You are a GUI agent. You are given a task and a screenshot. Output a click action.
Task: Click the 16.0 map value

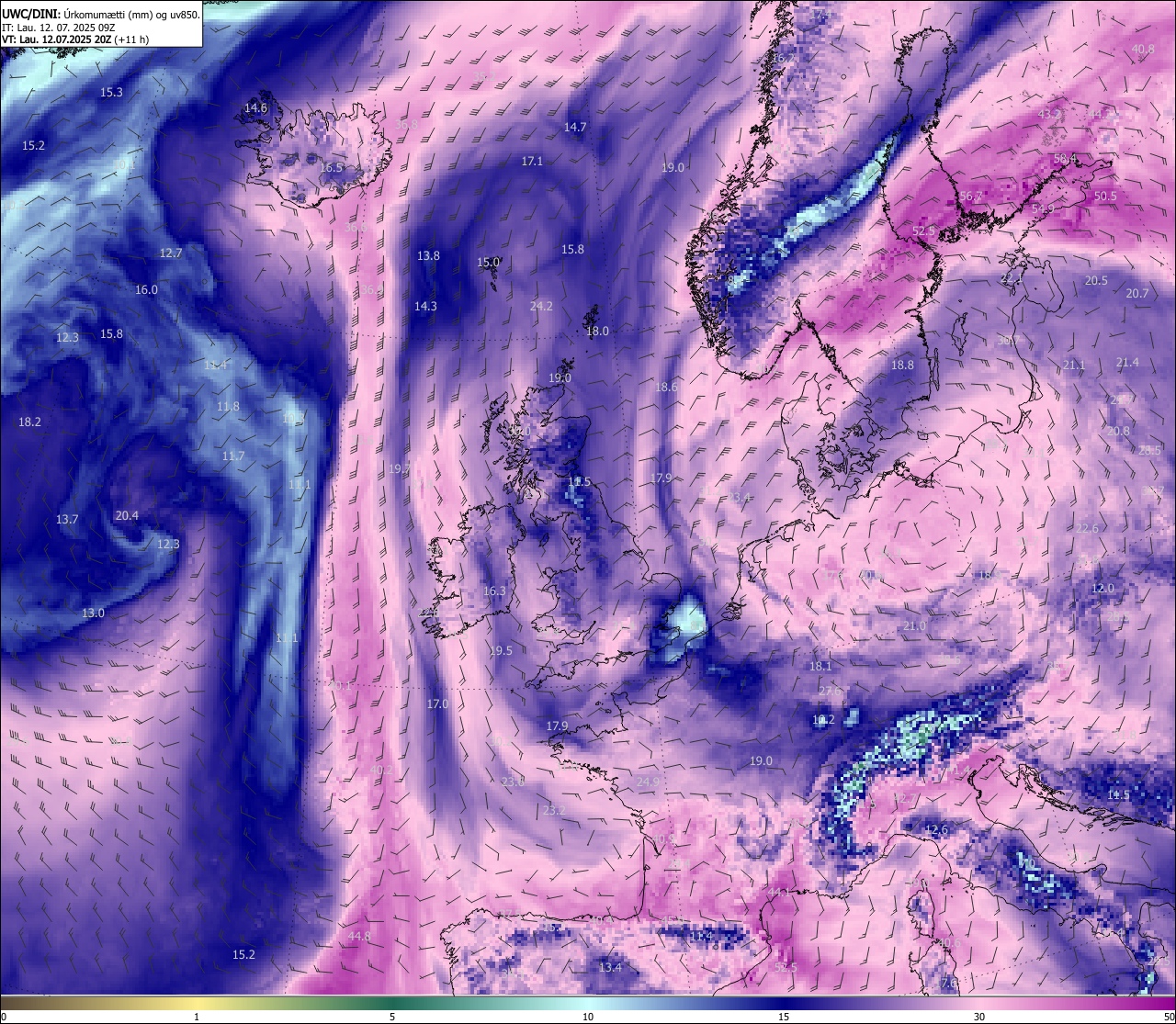(146, 289)
